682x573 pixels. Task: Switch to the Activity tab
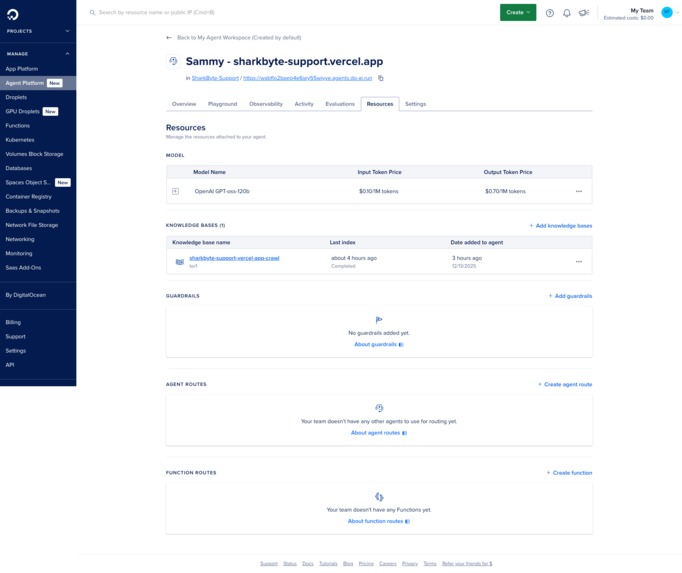coord(304,104)
